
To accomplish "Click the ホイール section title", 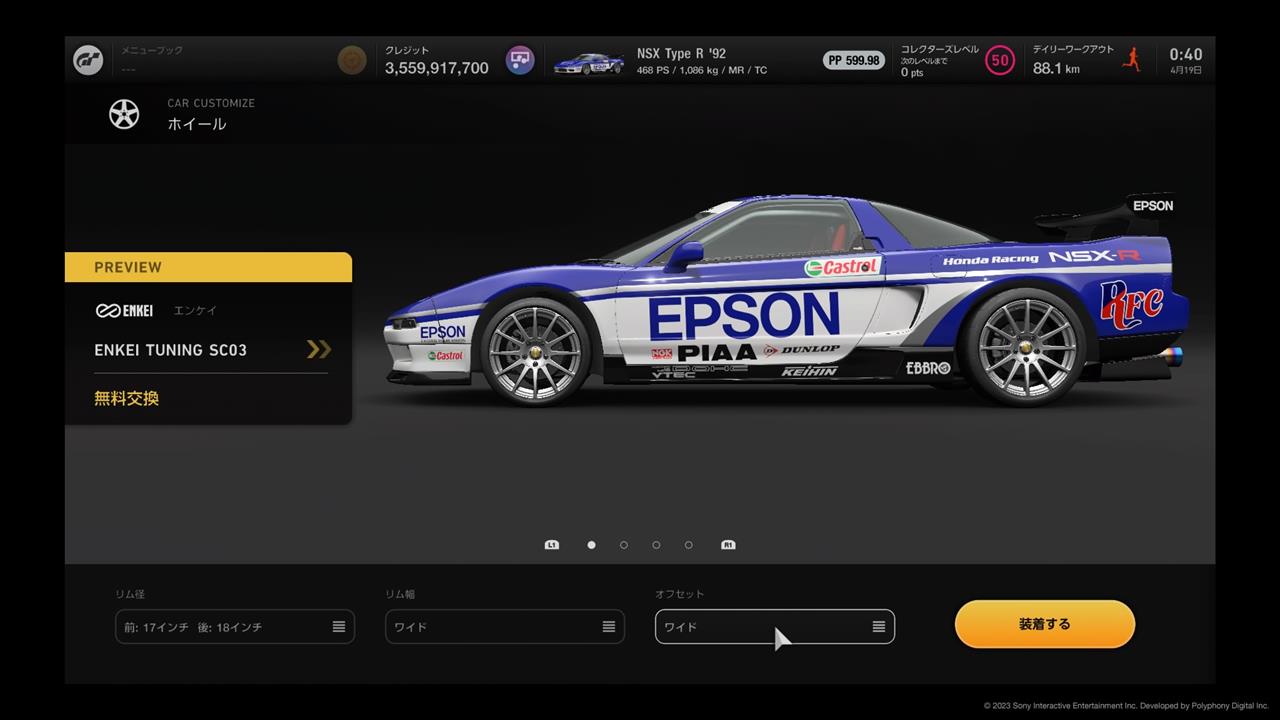I will [197, 124].
